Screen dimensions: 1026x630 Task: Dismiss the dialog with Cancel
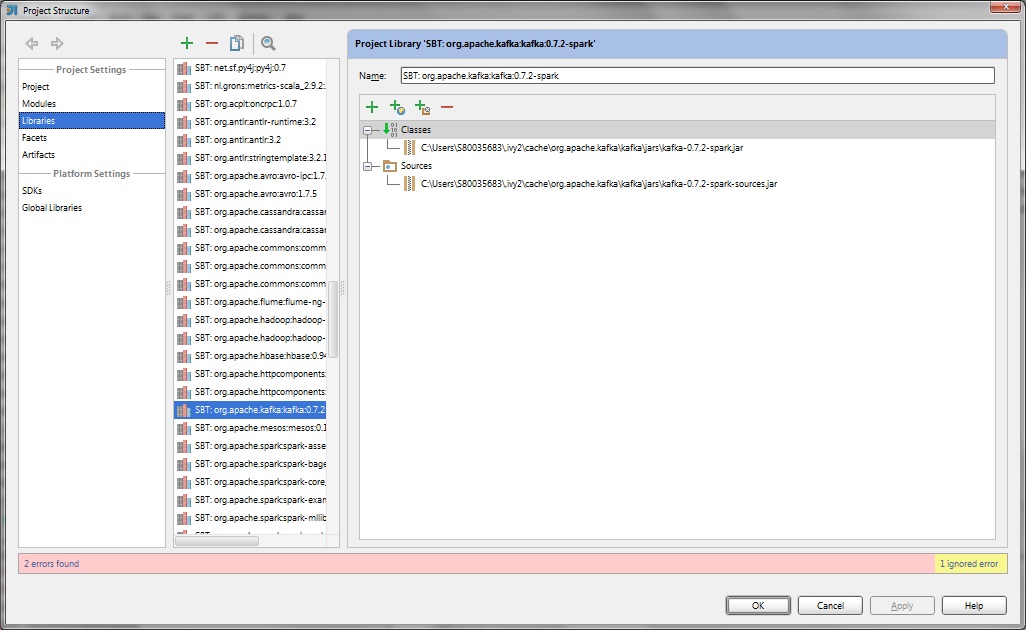click(830, 605)
